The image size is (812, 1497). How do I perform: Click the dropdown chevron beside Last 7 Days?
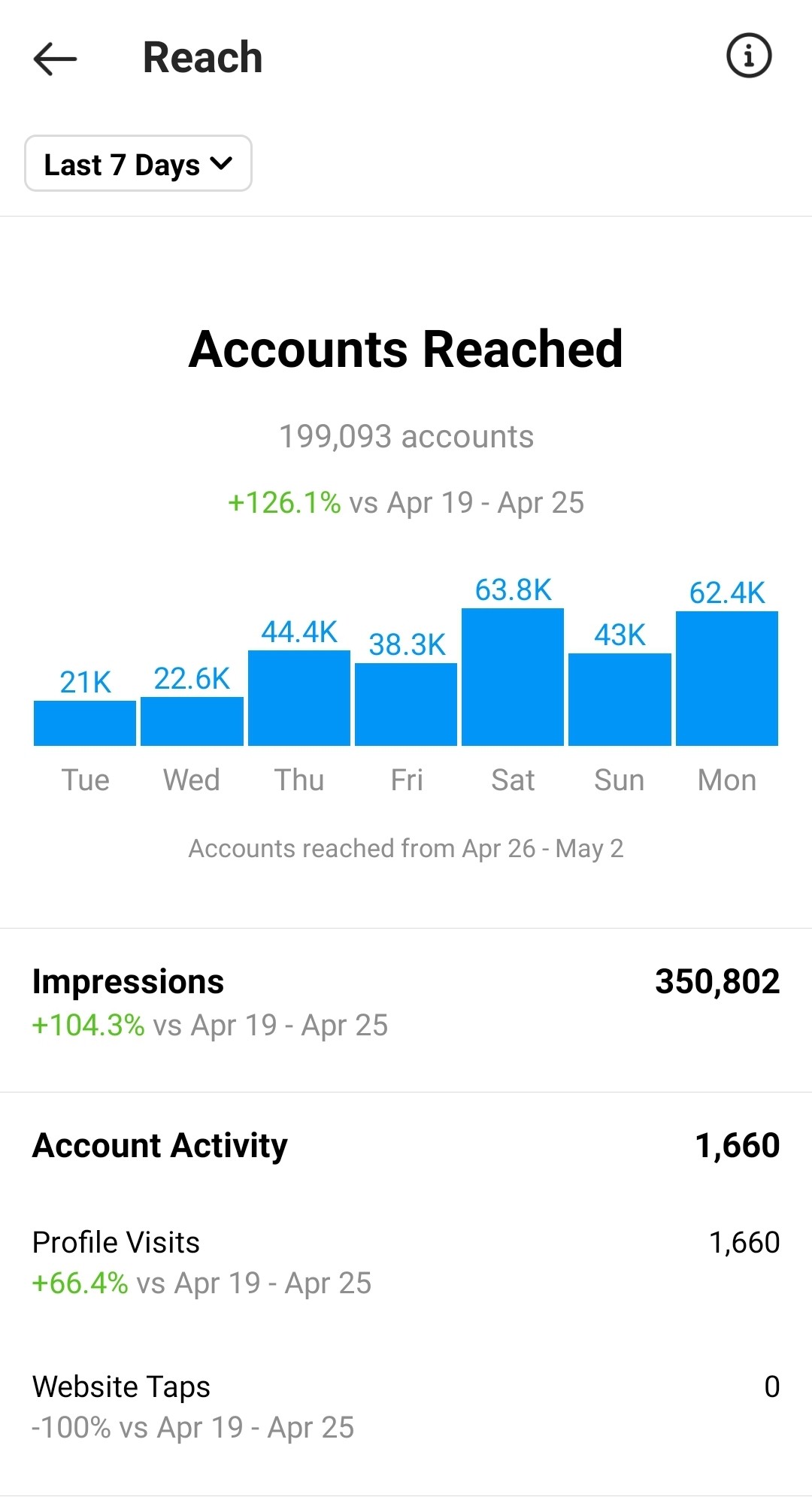point(221,163)
